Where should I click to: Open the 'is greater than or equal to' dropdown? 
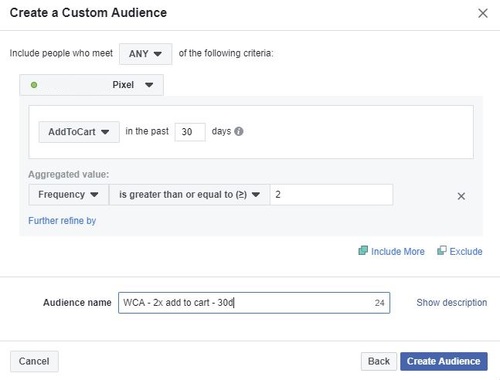point(189,195)
